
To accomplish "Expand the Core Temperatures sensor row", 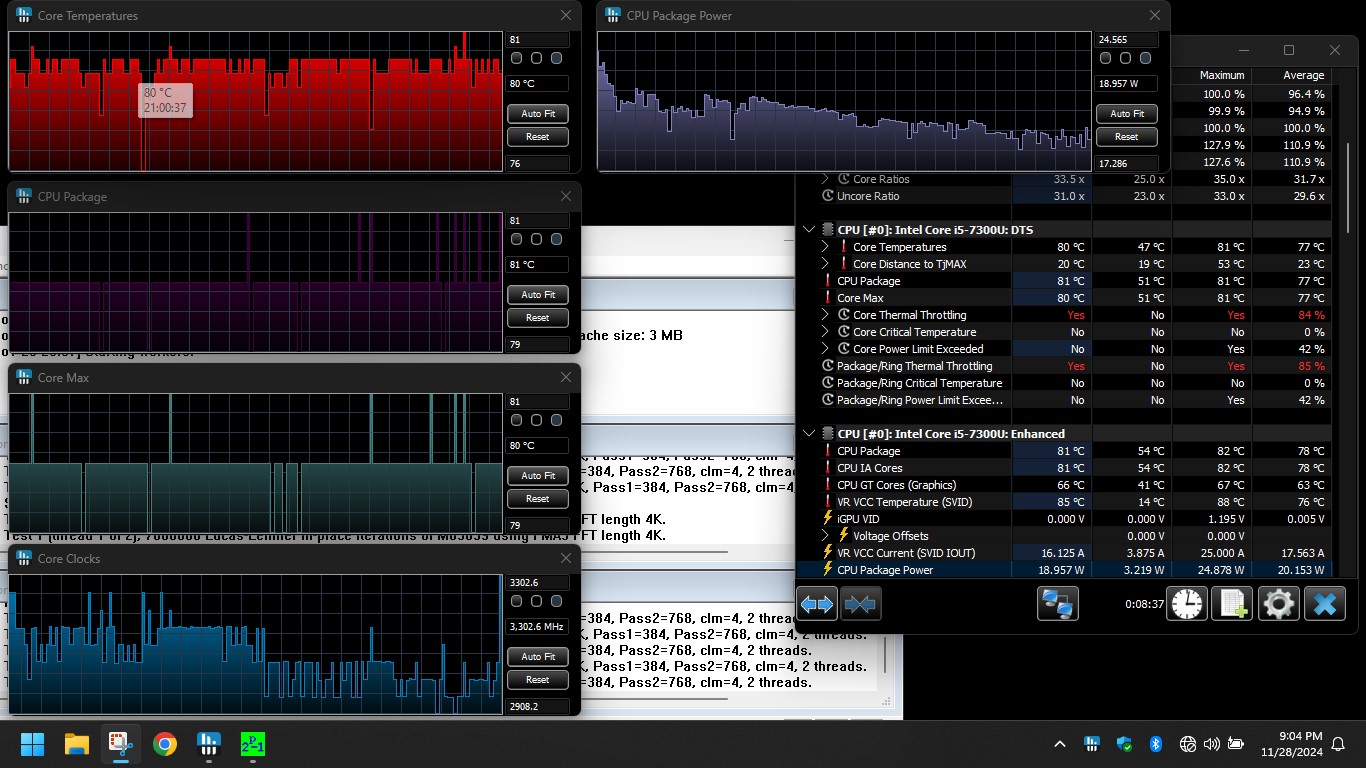I will (x=826, y=247).
